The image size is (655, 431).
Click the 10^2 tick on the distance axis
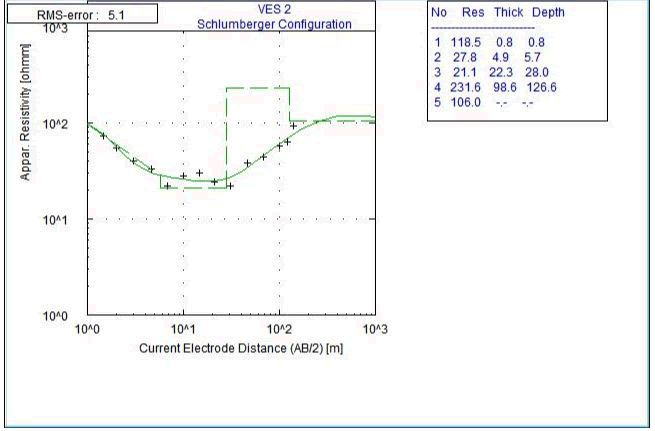279,329
